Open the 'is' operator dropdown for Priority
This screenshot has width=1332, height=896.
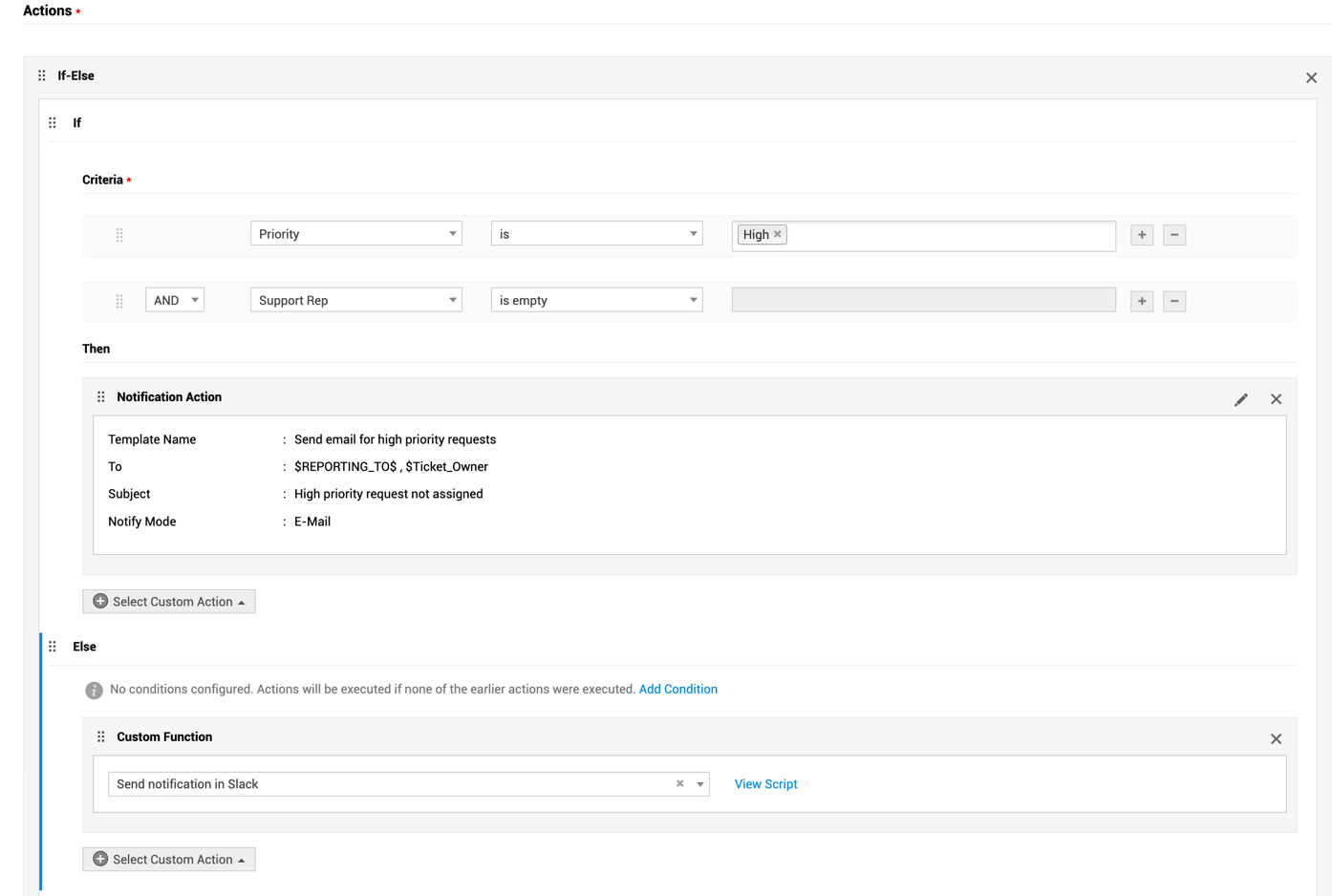[596, 234]
